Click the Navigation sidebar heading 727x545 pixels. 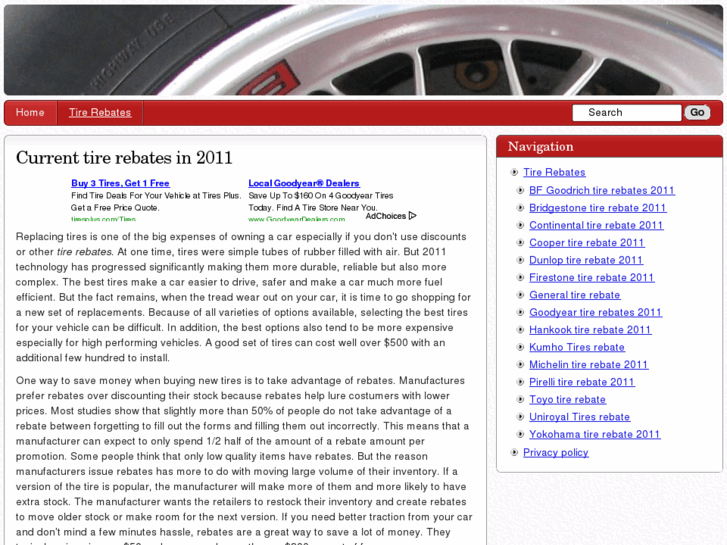coord(541,147)
